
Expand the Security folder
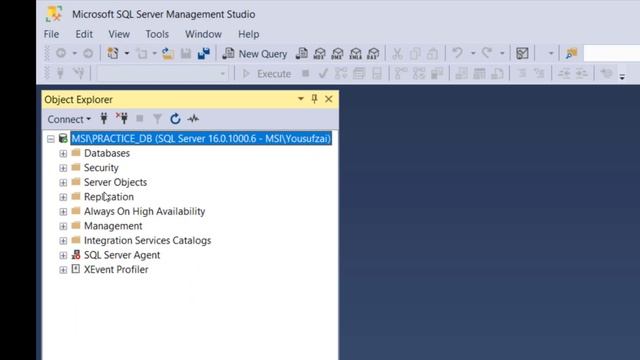[x=63, y=168]
